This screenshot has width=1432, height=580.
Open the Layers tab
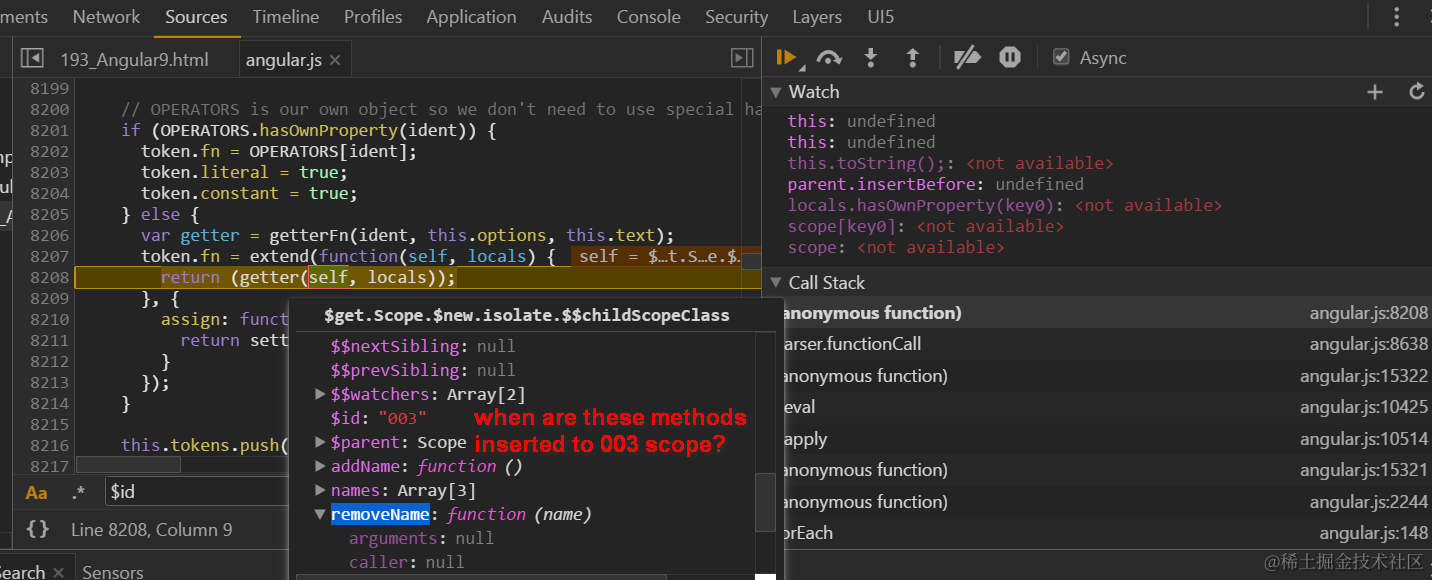coord(817,17)
